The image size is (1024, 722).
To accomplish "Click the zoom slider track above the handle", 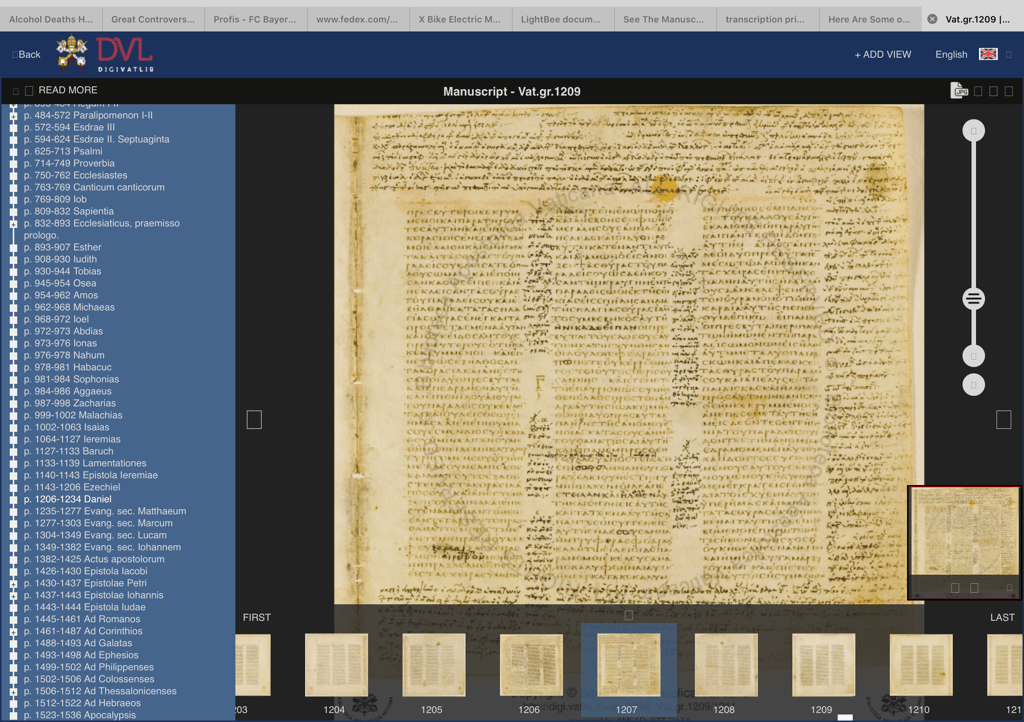I will tap(973, 215).
